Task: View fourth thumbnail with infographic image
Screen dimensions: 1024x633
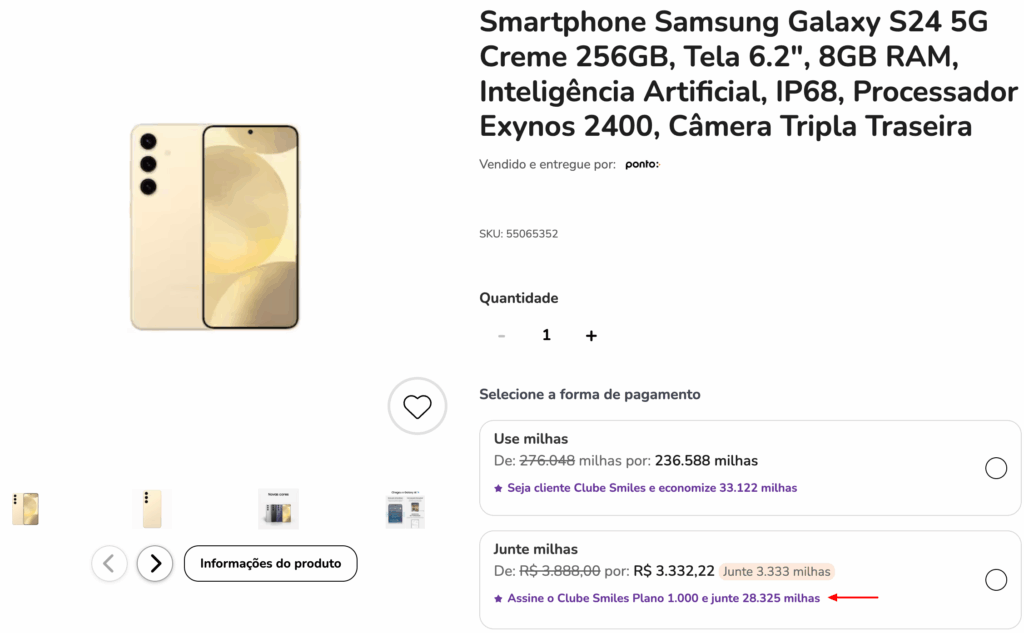Action: 405,509
